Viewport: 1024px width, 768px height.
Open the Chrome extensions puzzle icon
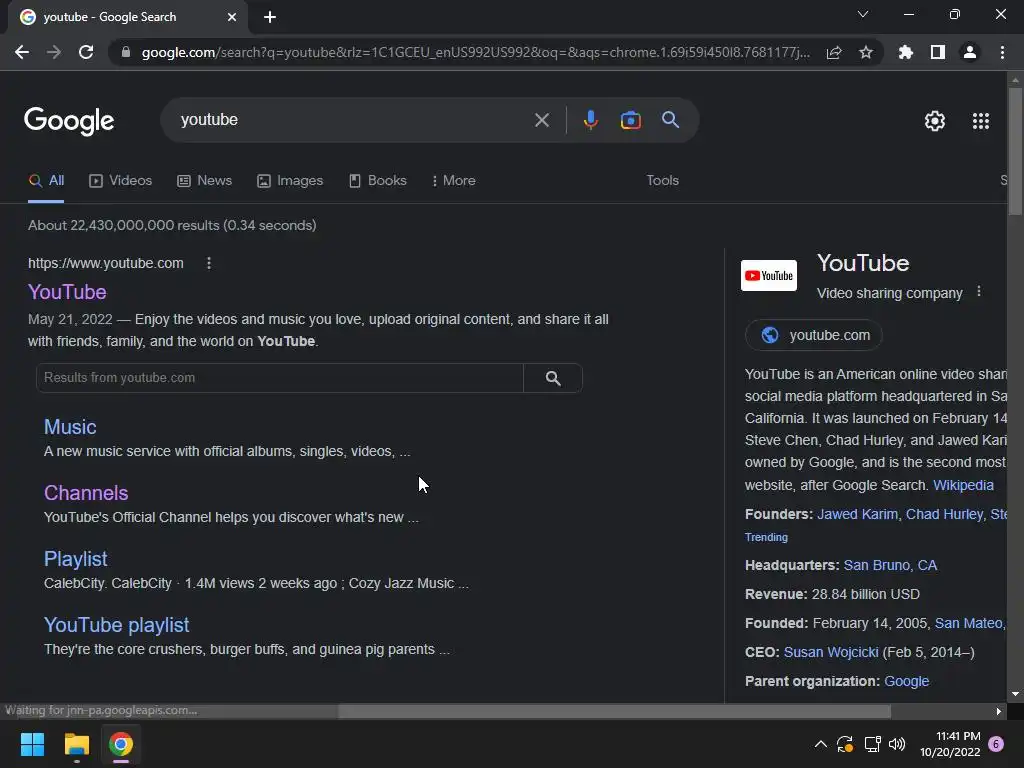point(906,52)
